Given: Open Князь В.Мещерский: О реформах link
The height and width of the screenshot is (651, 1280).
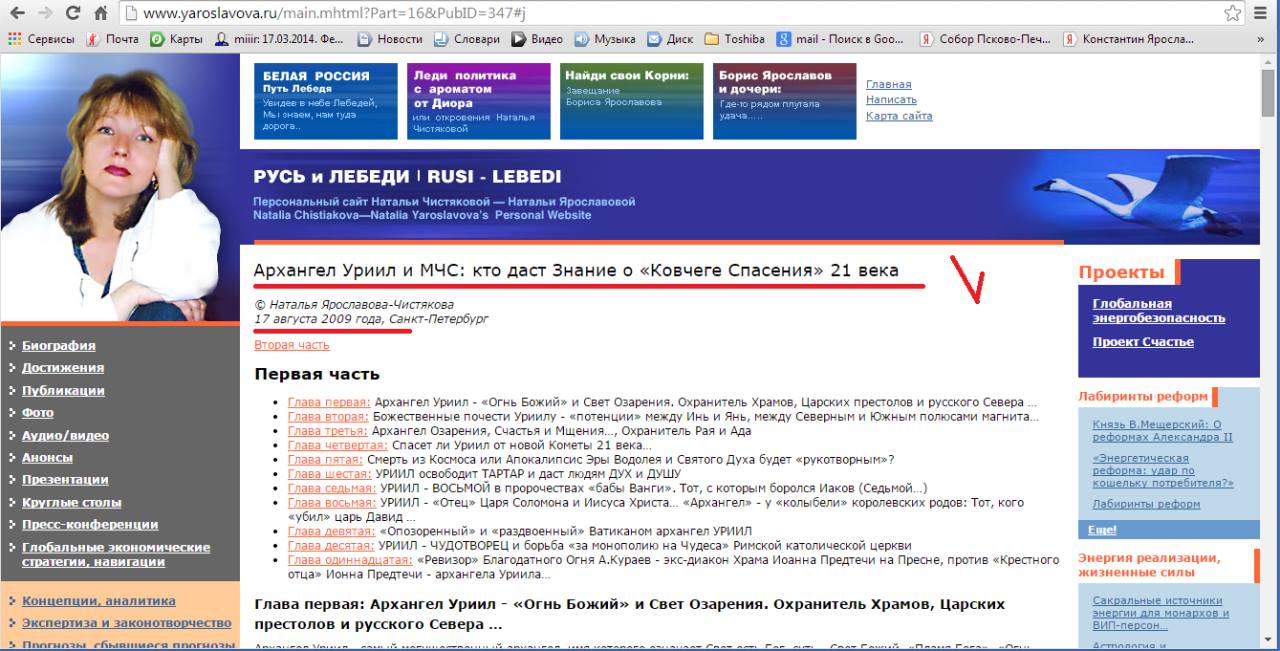Looking at the screenshot, I should click(x=1163, y=431).
